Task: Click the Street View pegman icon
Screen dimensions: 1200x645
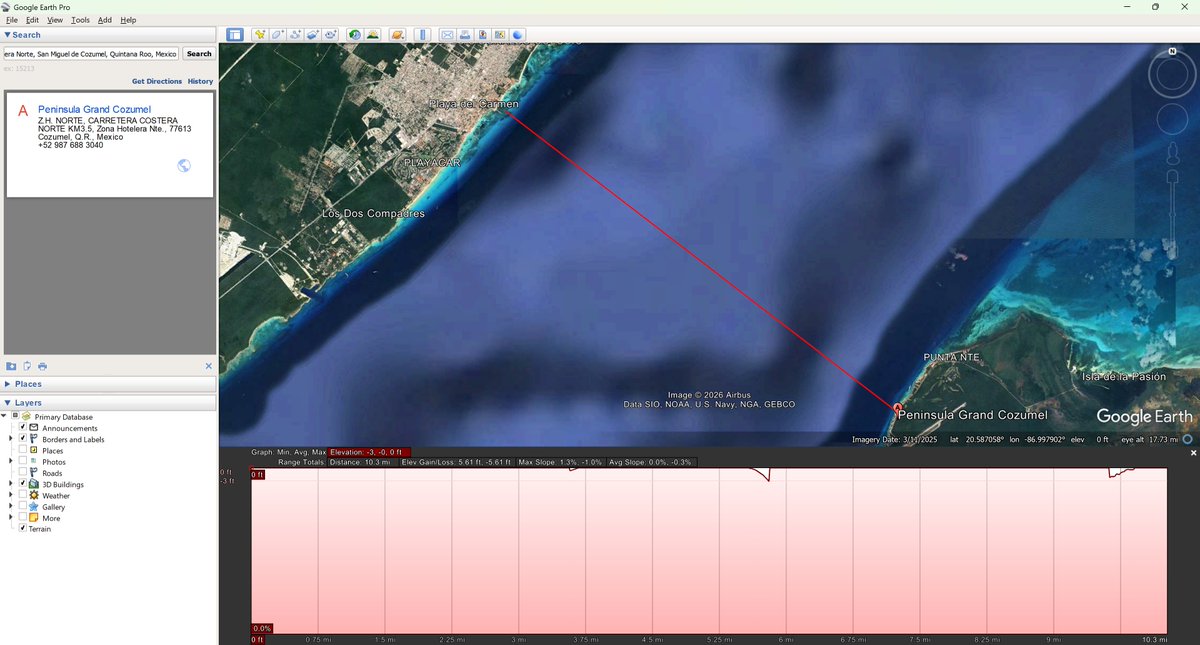Action: click(x=1171, y=154)
